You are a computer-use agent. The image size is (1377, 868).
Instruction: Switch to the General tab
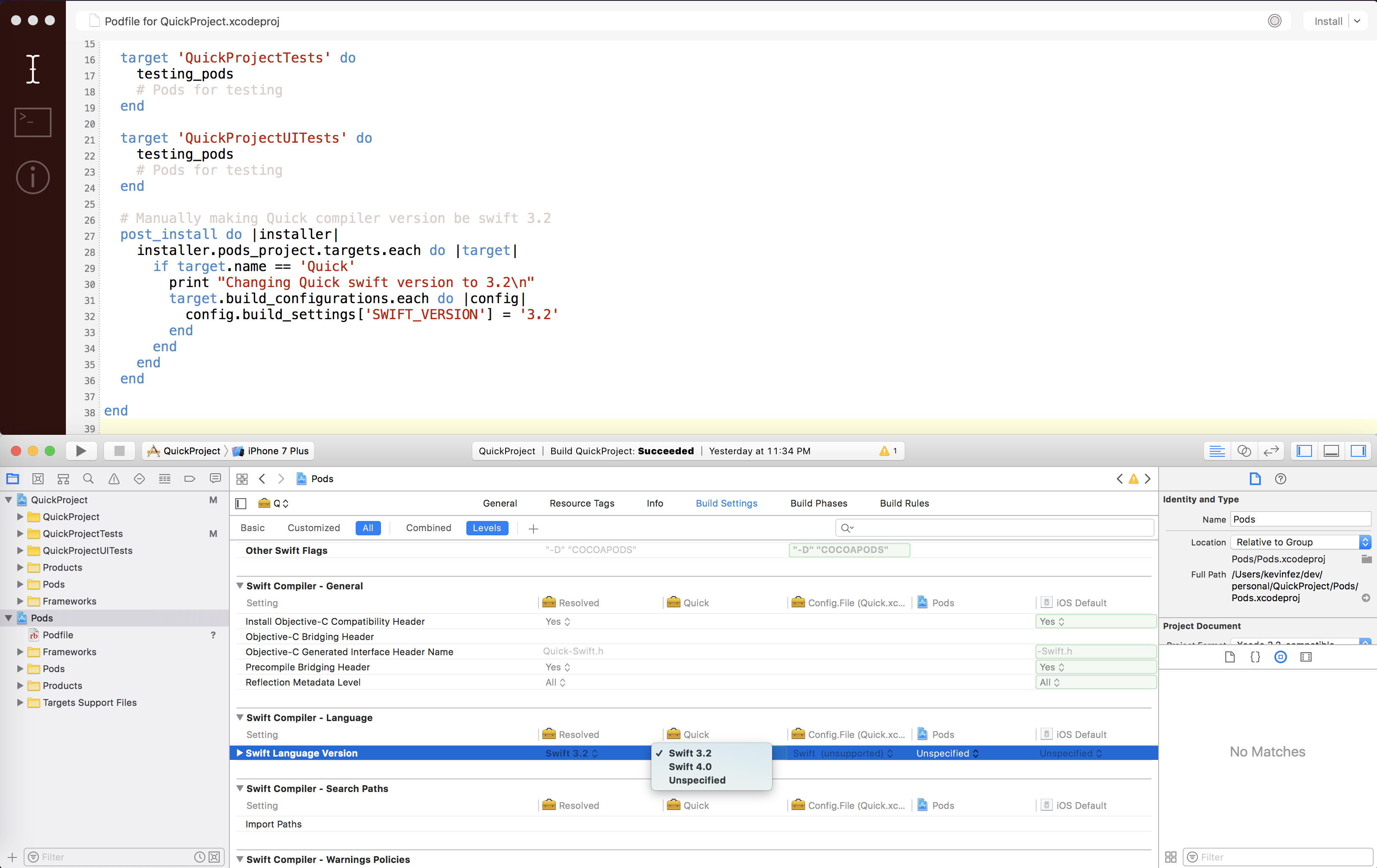(x=500, y=503)
